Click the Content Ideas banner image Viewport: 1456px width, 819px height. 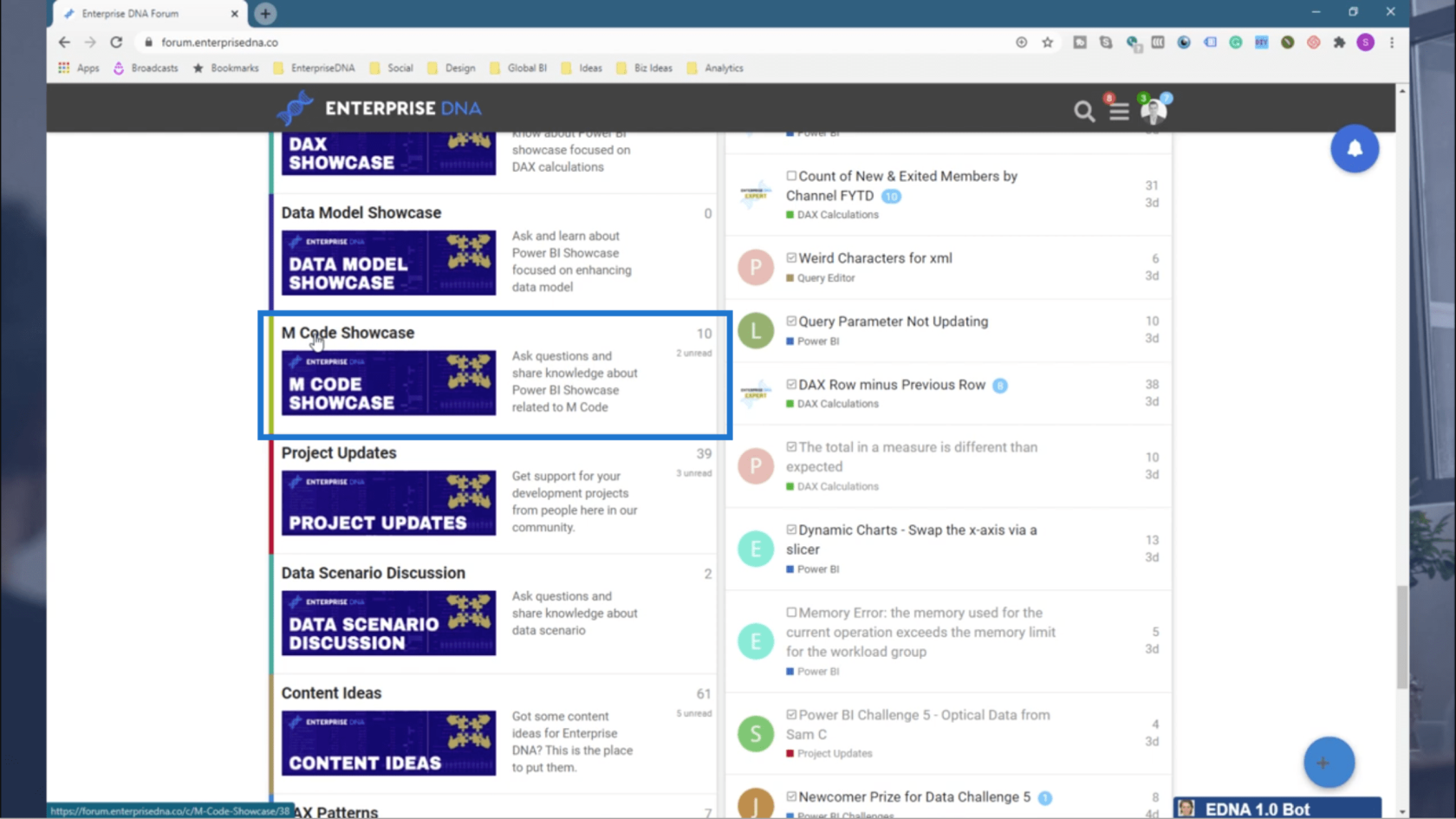[x=388, y=744]
